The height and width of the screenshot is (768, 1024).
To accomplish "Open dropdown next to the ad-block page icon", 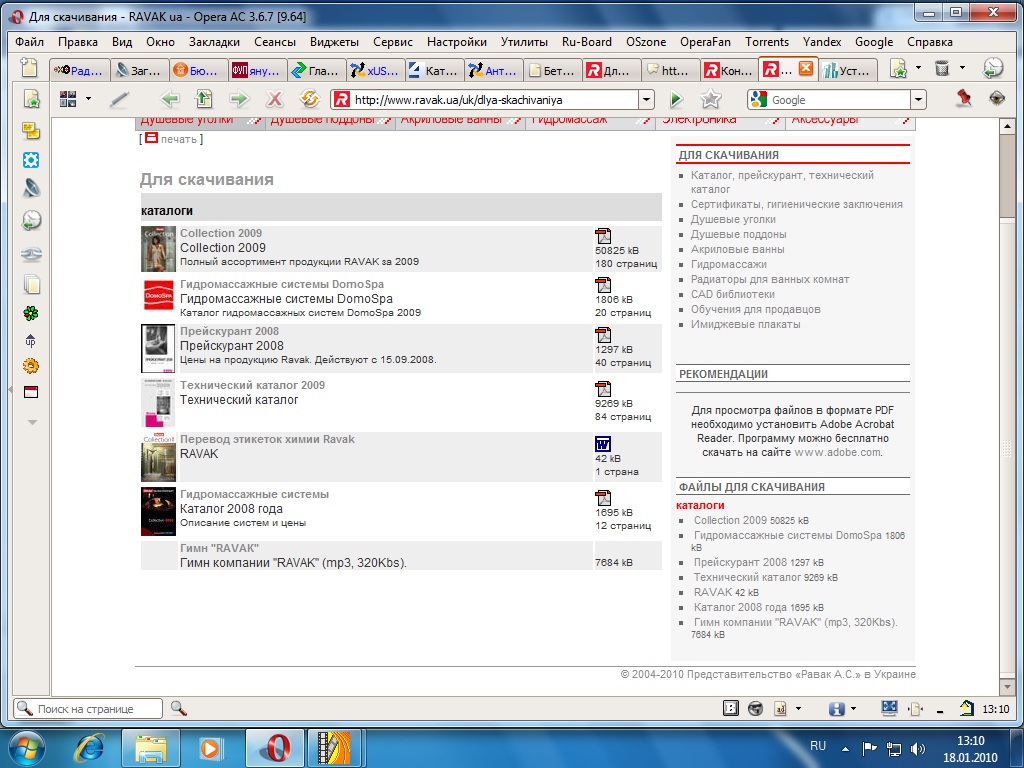I will click(x=798, y=709).
